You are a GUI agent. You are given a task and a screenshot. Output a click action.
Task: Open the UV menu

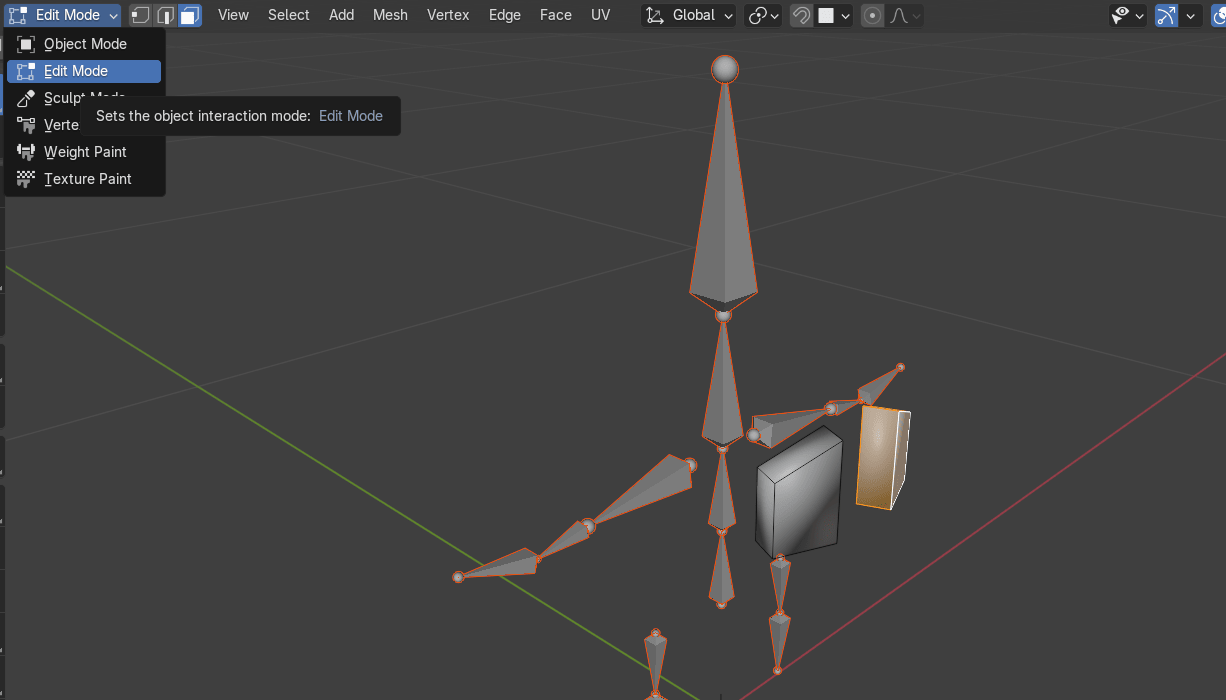600,15
